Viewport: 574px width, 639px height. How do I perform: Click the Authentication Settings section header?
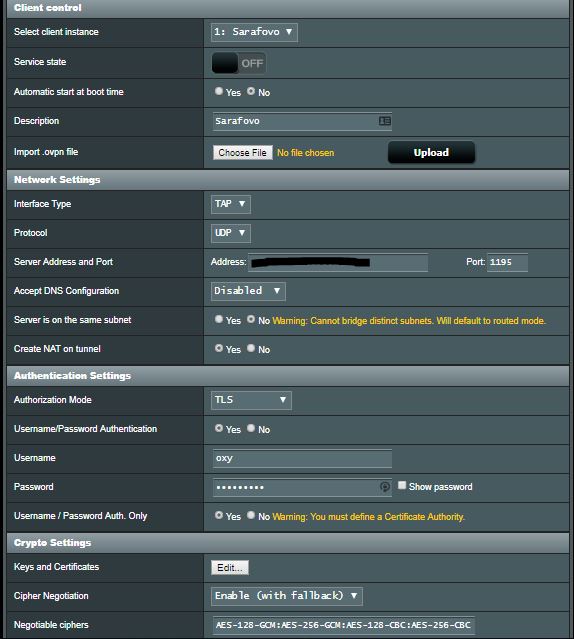[x=288, y=376]
